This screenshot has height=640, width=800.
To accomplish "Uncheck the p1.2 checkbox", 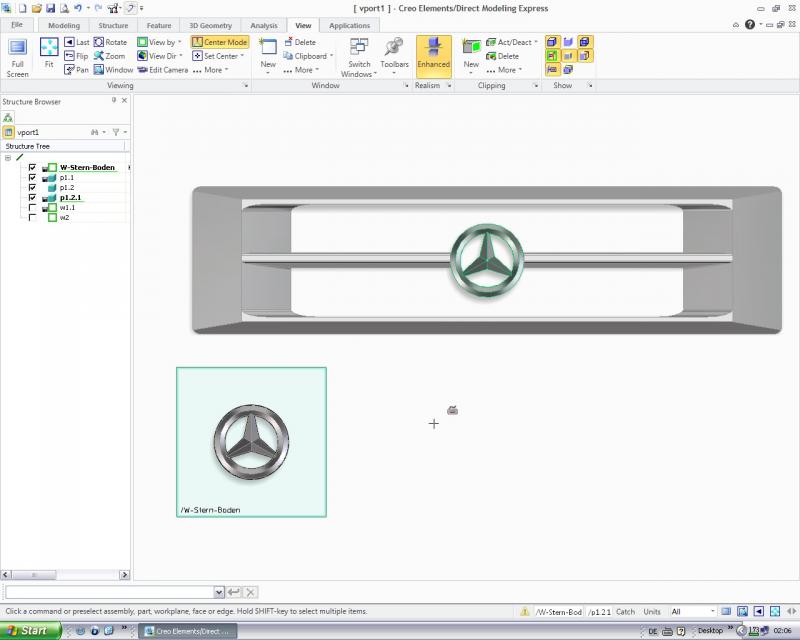I will (x=32, y=187).
